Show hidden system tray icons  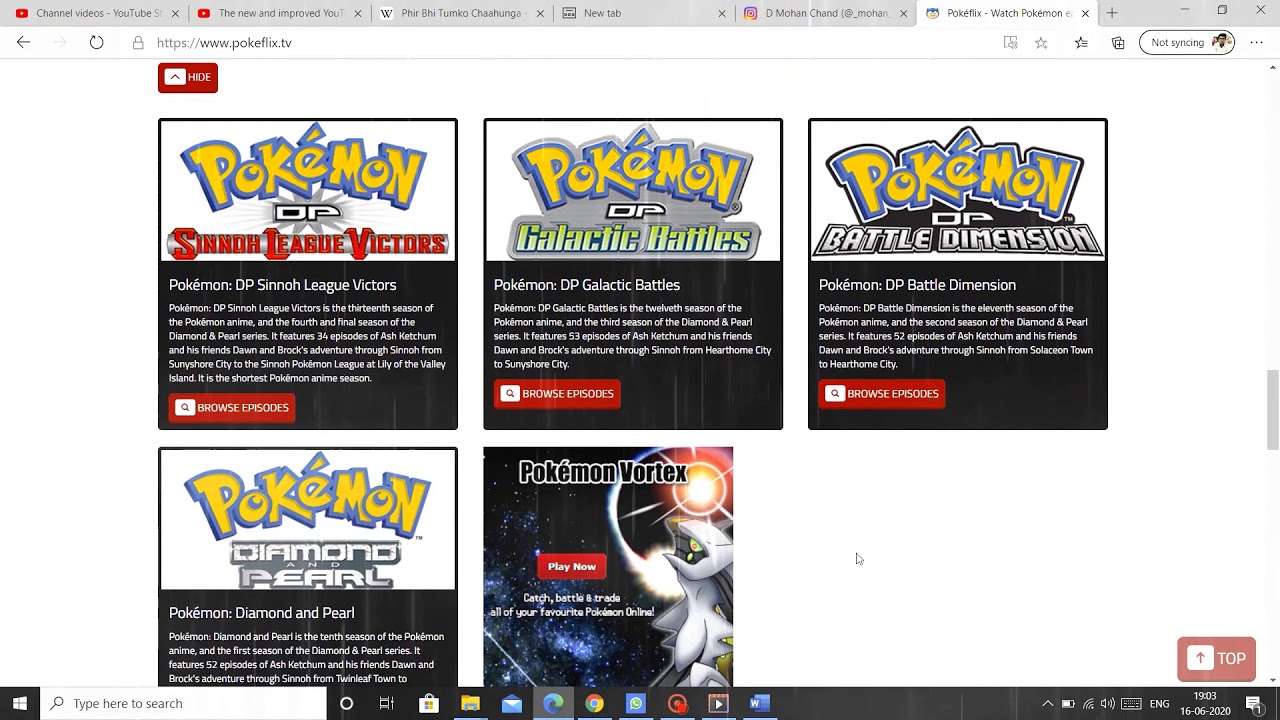pyautogui.click(x=1047, y=703)
